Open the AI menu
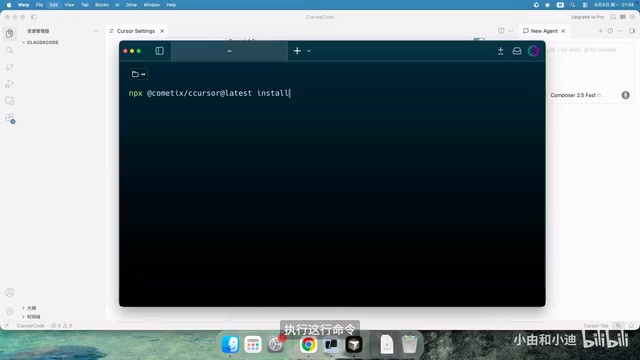 coord(117,5)
